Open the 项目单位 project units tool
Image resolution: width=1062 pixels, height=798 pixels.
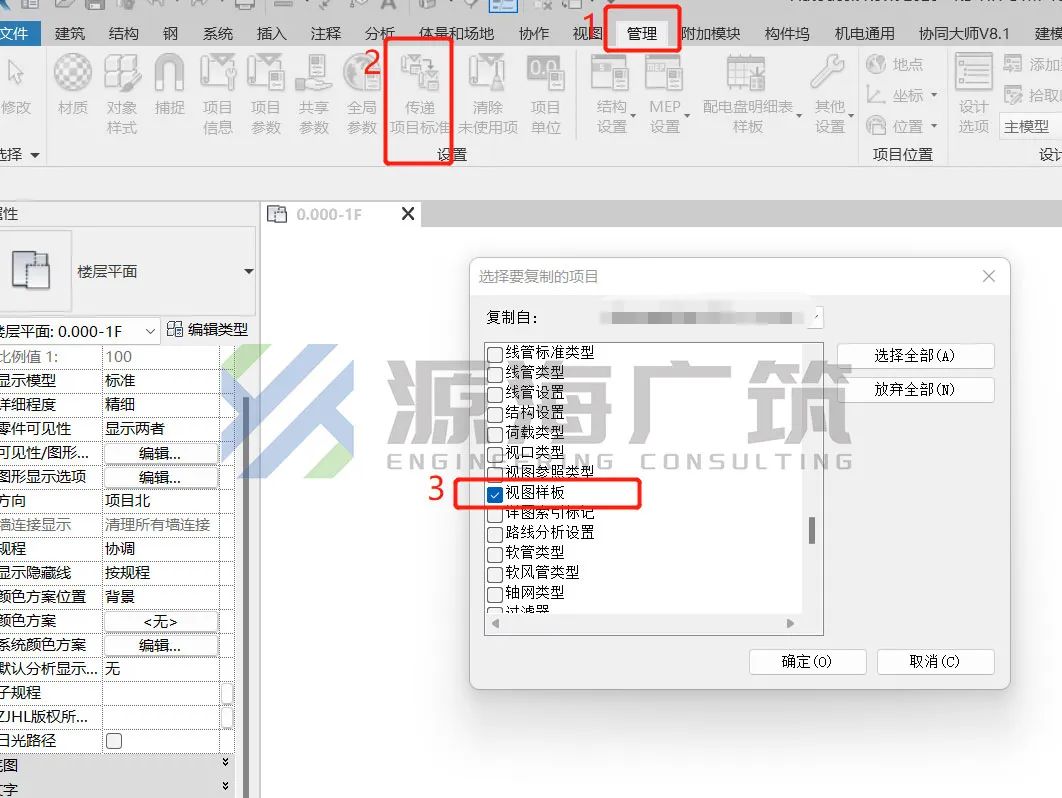coord(545,95)
